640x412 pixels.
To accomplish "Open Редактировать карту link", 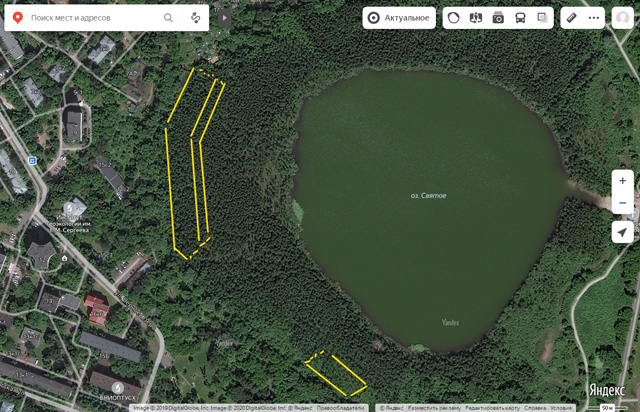I will pyautogui.click(x=492, y=408).
